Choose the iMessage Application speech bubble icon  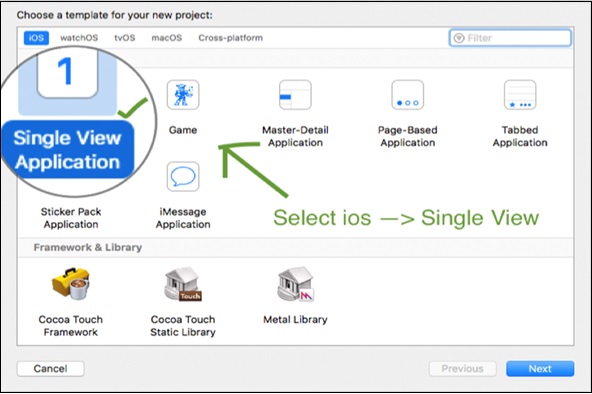click(183, 177)
